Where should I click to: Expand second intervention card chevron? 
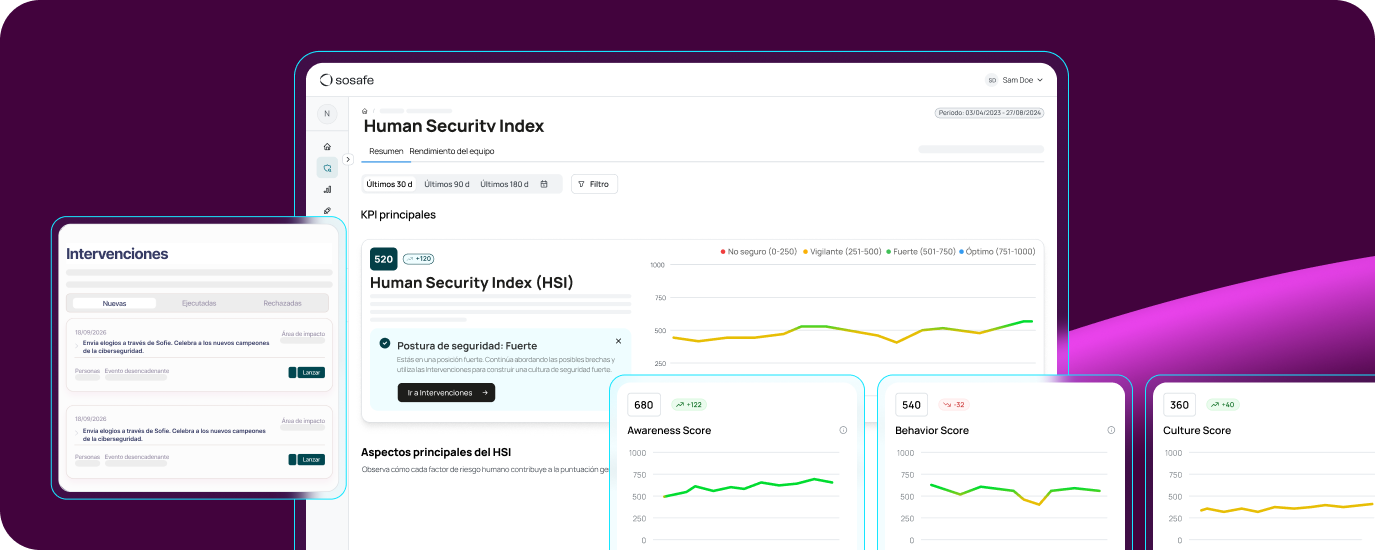tap(78, 433)
